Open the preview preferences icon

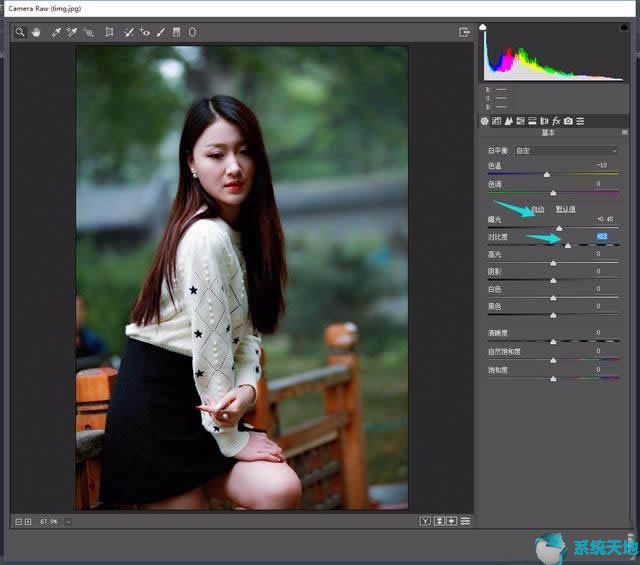click(465, 521)
